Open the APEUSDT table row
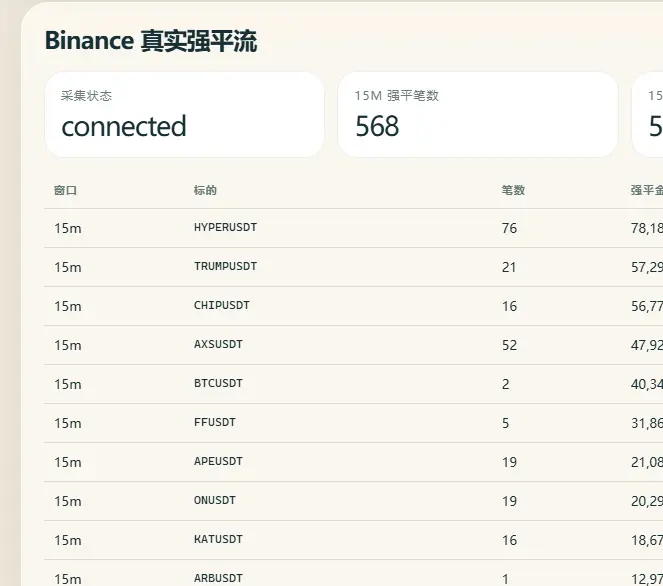This screenshot has height=586, width=663. point(353,462)
